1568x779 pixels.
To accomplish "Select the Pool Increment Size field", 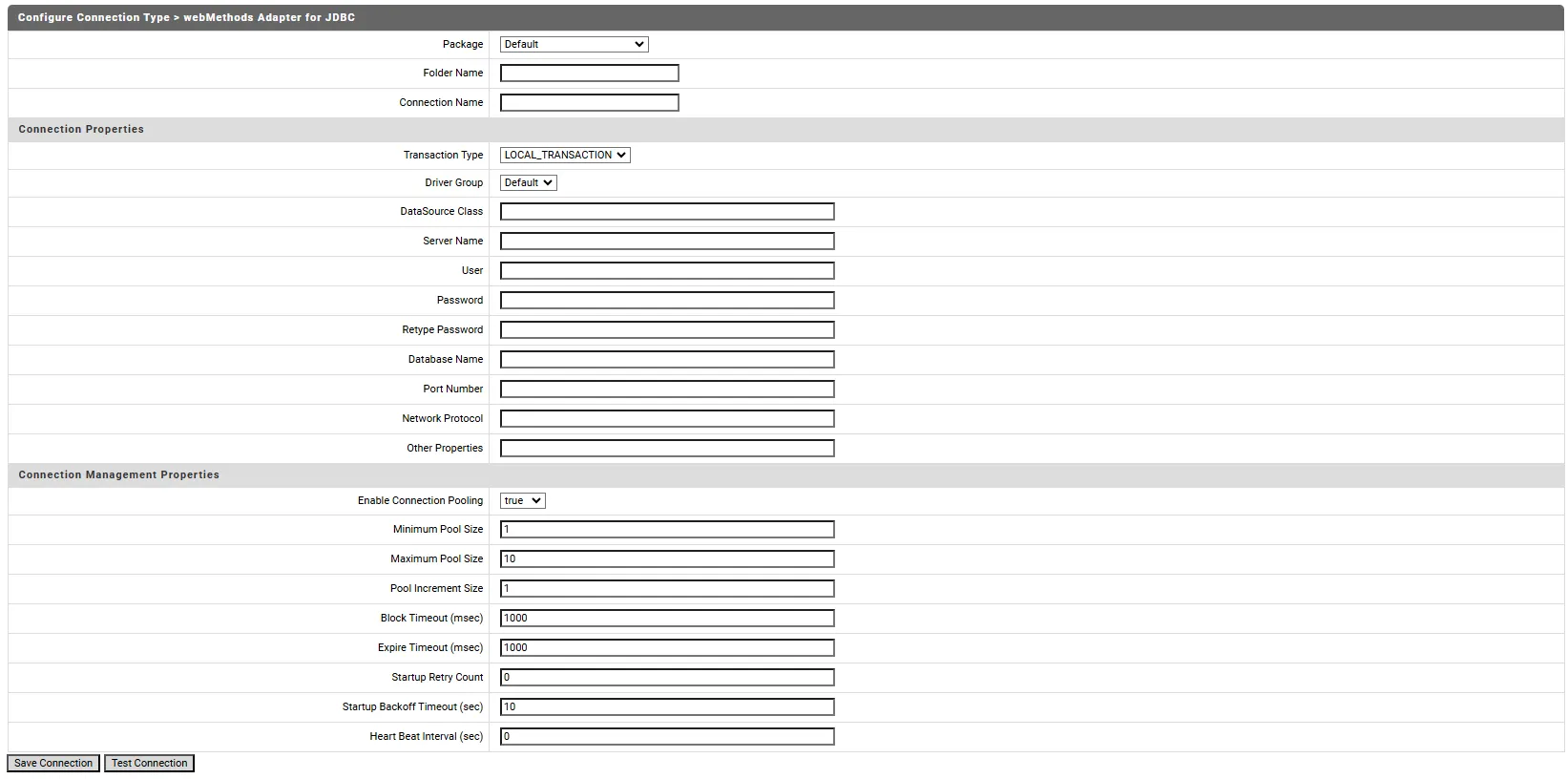I will point(667,588).
